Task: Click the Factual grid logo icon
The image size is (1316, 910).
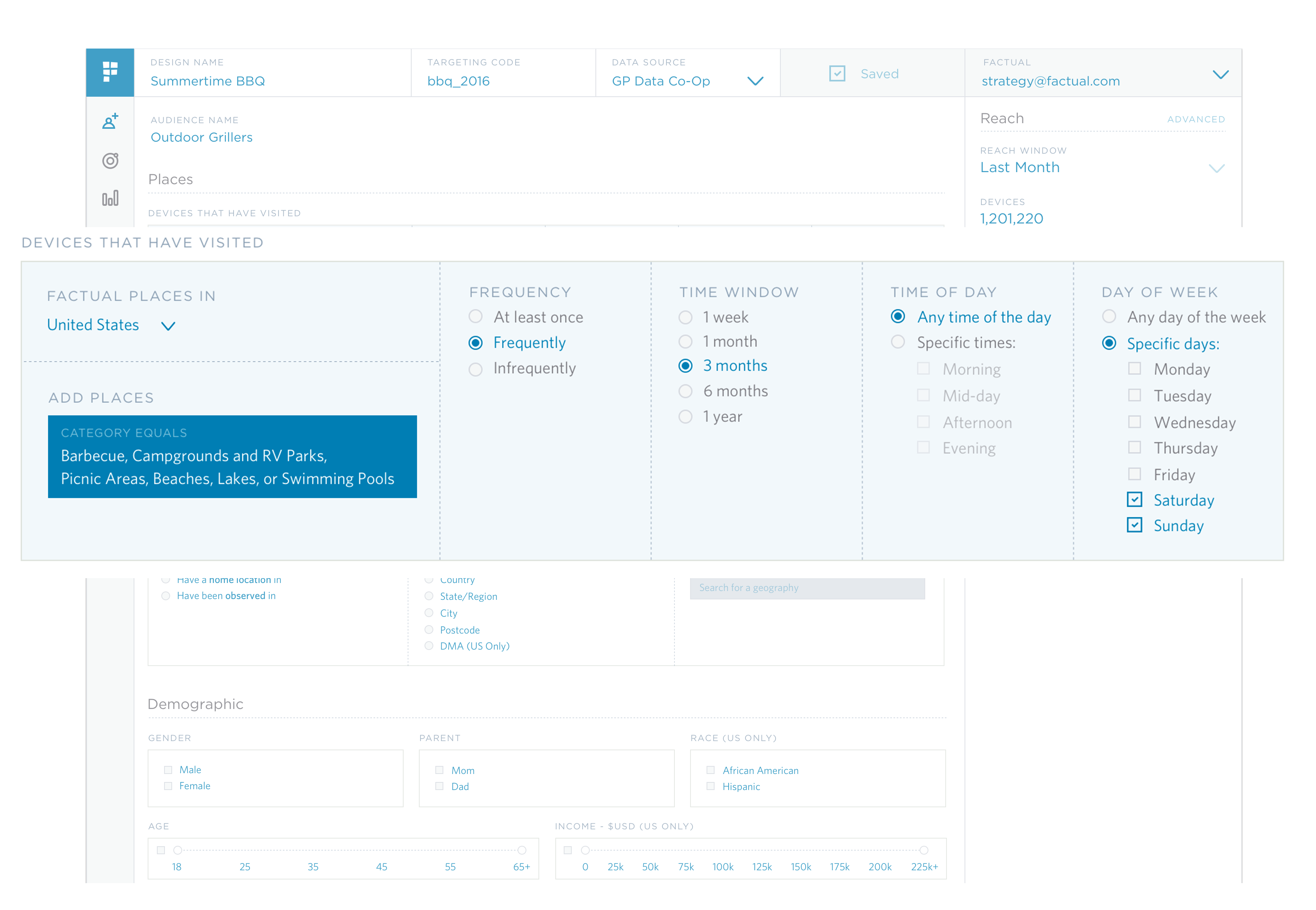Action: 110,72
